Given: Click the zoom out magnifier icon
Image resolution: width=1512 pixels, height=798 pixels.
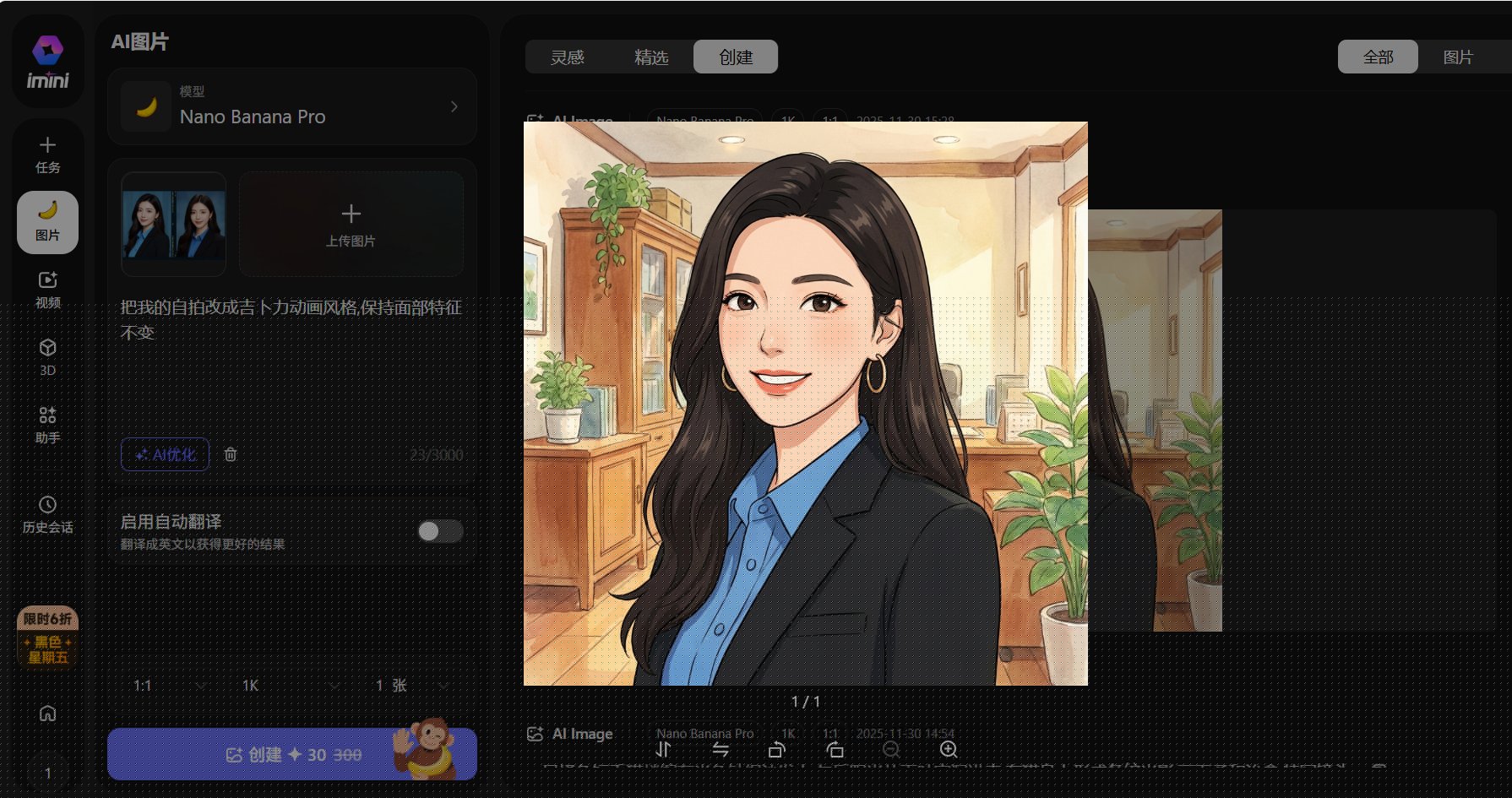Looking at the screenshot, I should pyautogui.click(x=891, y=750).
